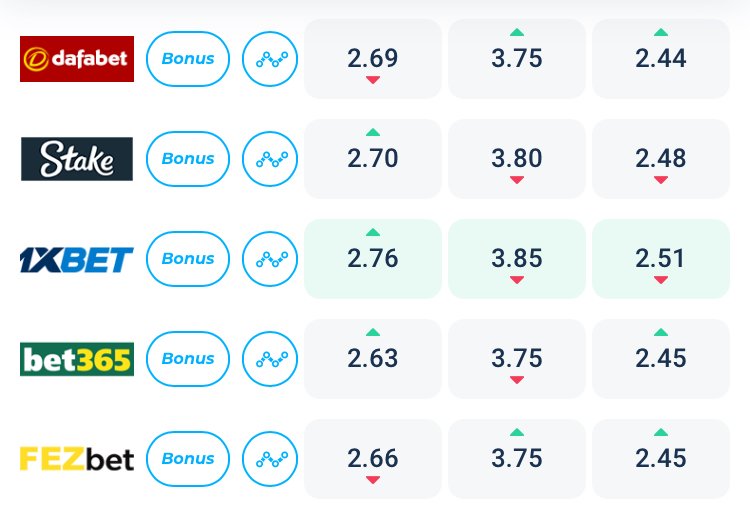Select the 3.80 draw odds at Stake
The image size is (750, 514).
tap(517, 159)
